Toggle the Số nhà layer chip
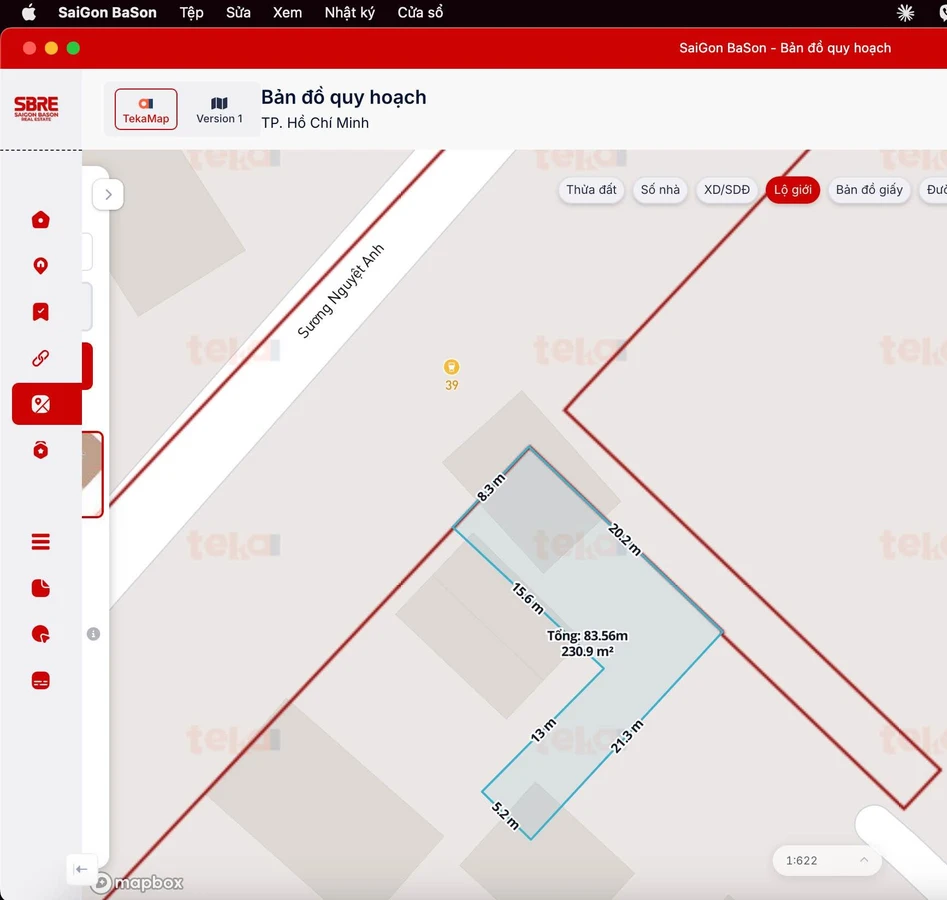947x900 pixels. click(x=660, y=190)
